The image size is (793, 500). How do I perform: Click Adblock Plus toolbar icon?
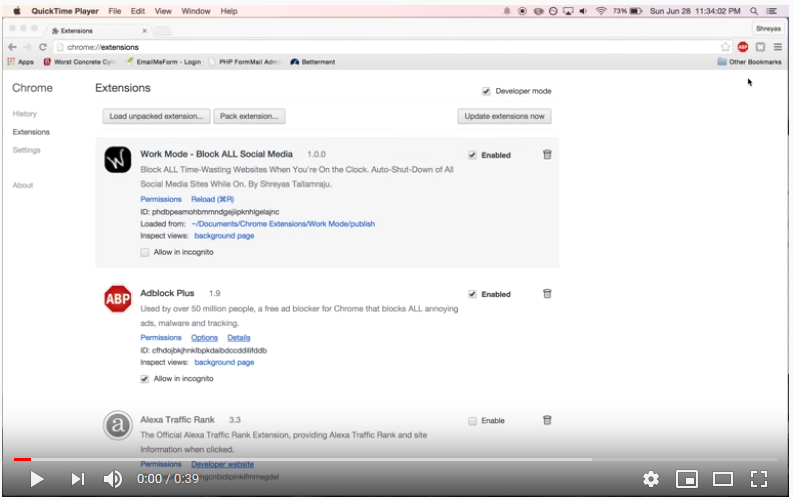click(x=743, y=47)
